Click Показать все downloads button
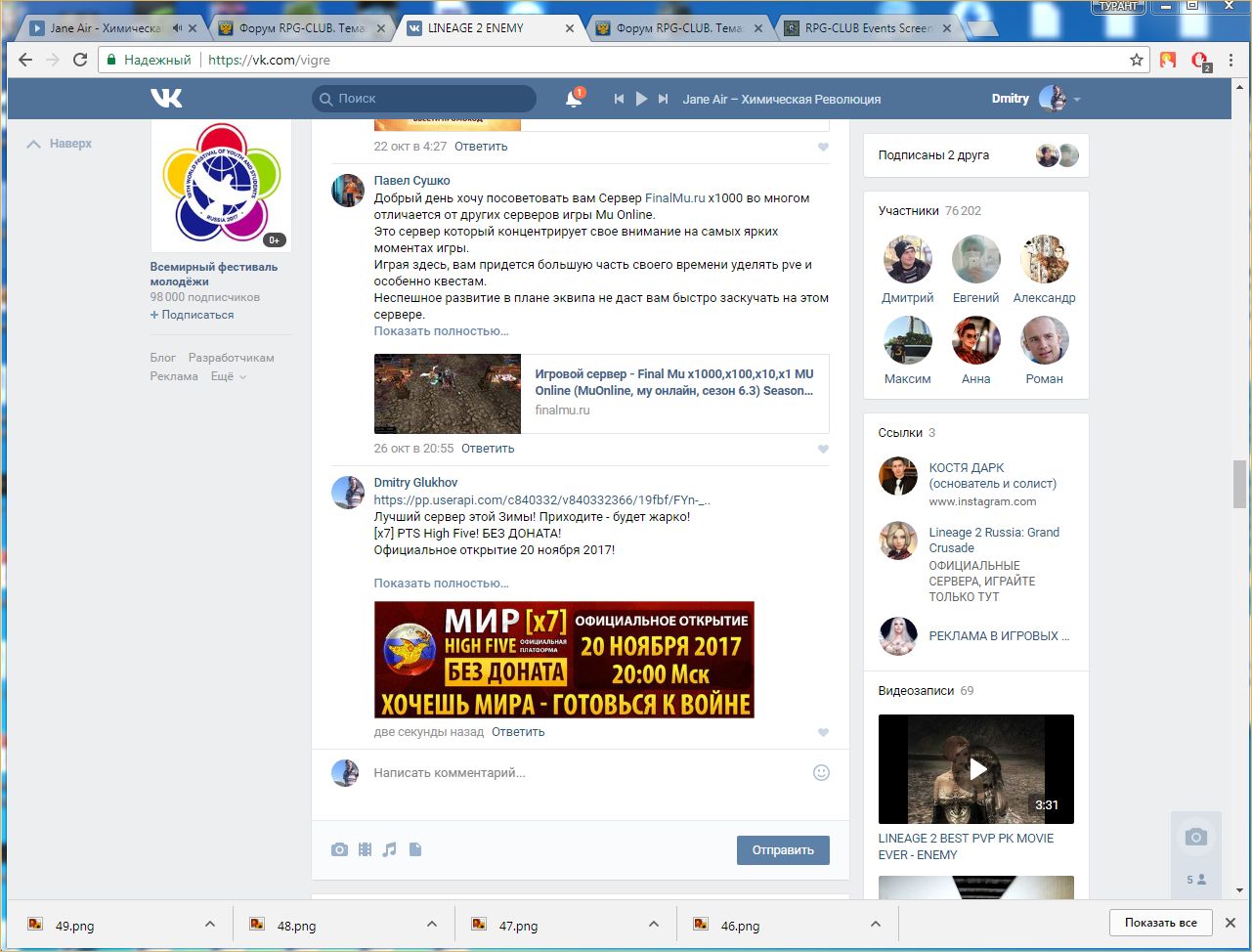This screenshot has height=952, width=1252. pos(1160,923)
